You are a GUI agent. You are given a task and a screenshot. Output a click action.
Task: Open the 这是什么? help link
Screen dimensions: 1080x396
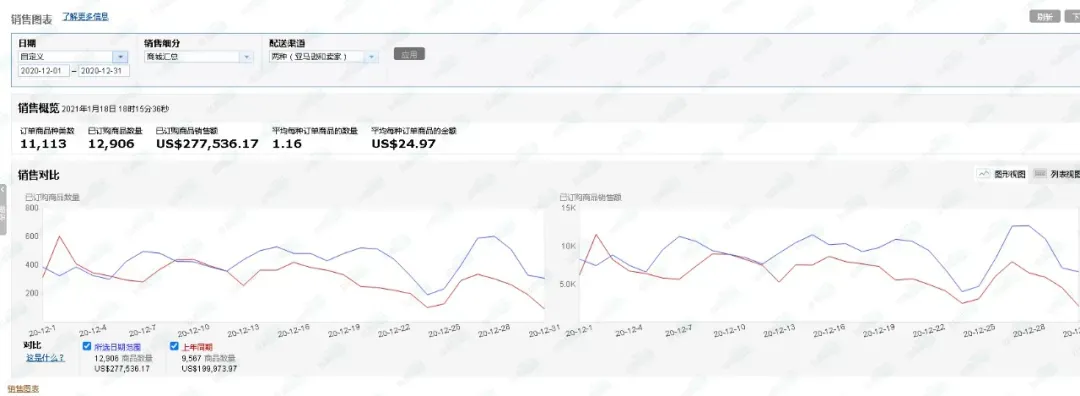45,357
